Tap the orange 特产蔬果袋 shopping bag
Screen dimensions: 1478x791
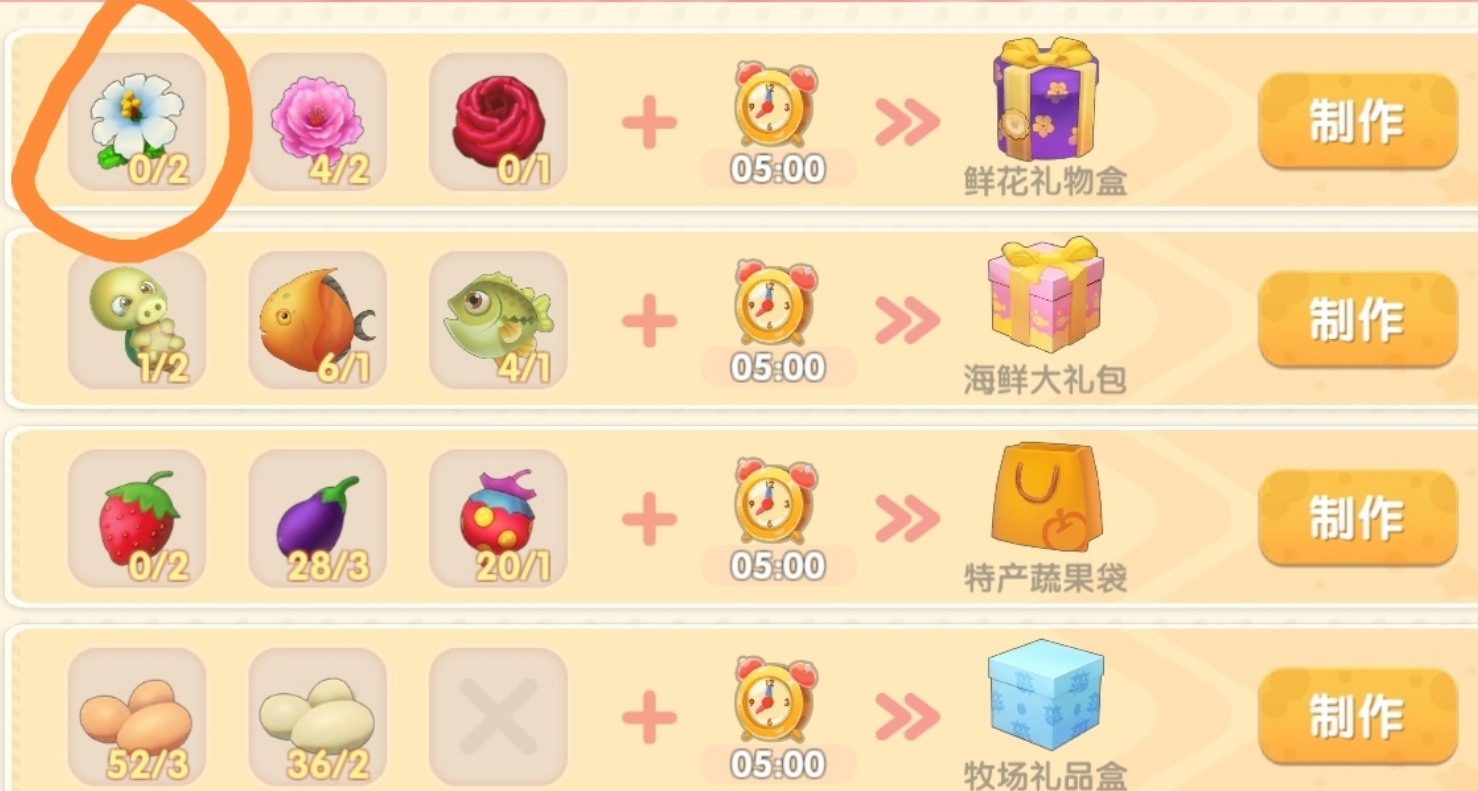(x=1045, y=496)
